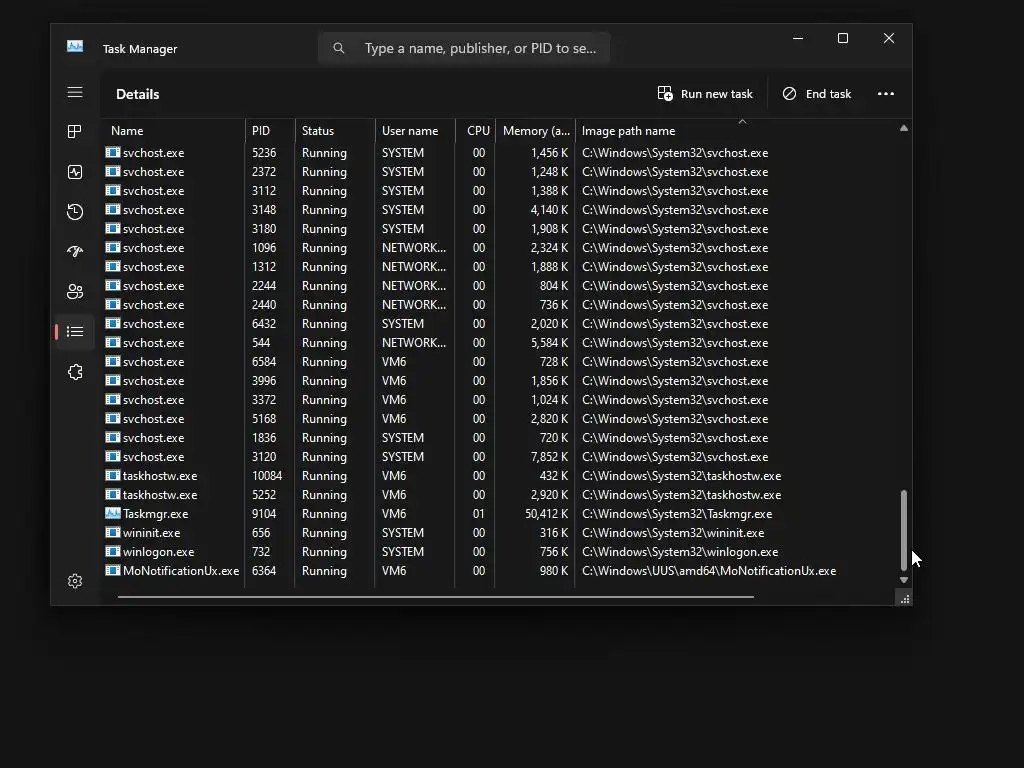
Task: Select svchost.exe with PID 1096
Action: 500,248
